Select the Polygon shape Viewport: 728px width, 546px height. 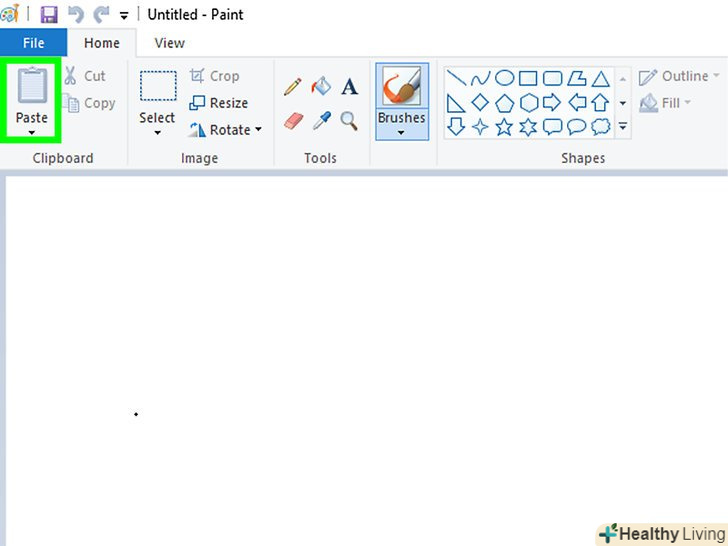click(x=577, y=78)
